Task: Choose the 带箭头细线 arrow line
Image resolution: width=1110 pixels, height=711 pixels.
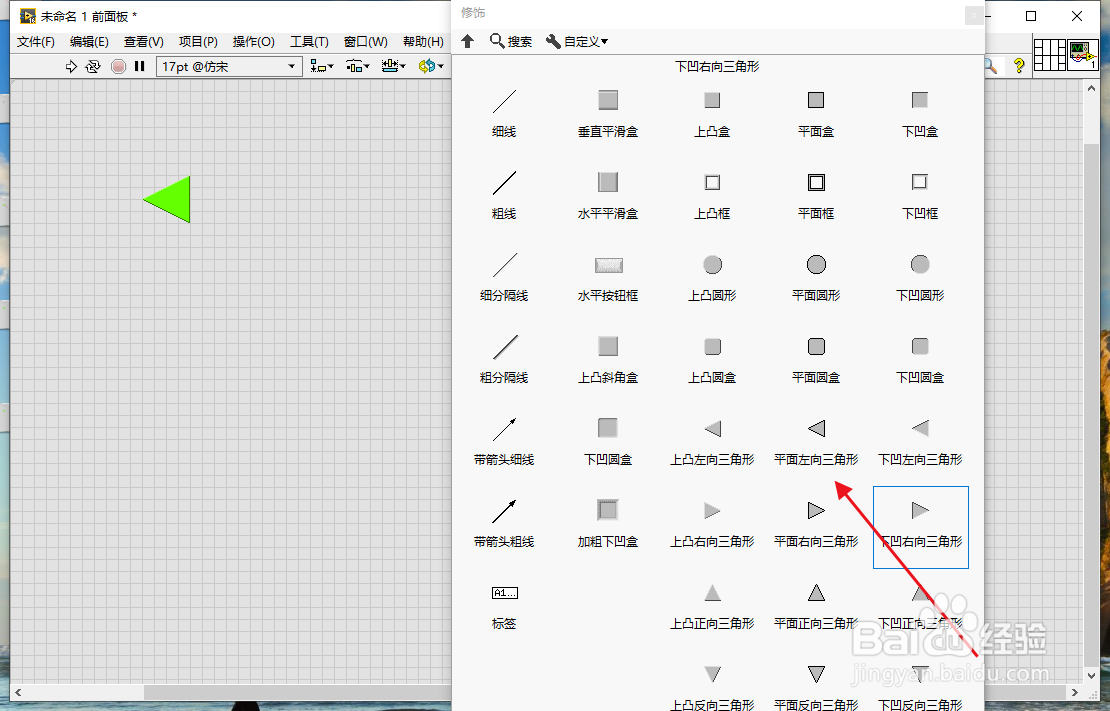Action: [x=504, y=440]
